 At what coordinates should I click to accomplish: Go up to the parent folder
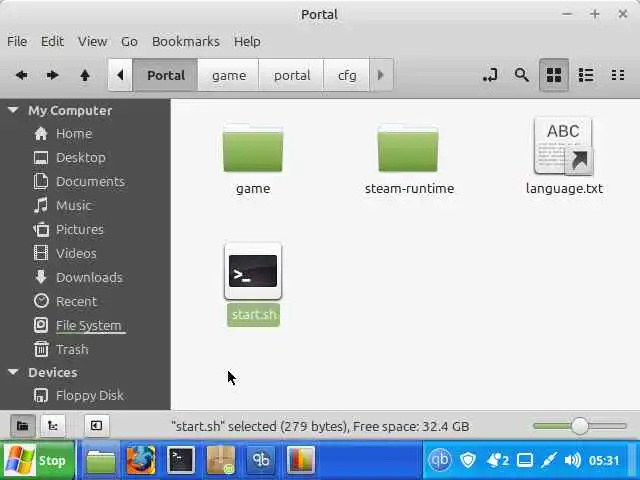(84, 75)
